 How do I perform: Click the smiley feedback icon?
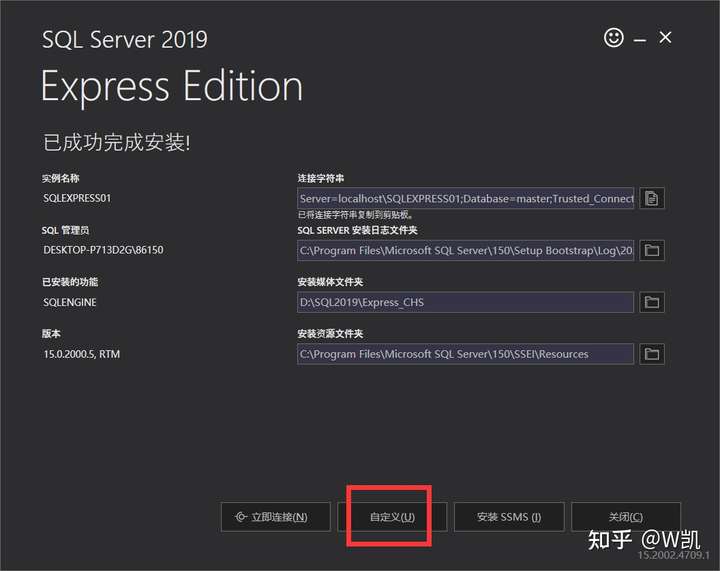(613, 38)
